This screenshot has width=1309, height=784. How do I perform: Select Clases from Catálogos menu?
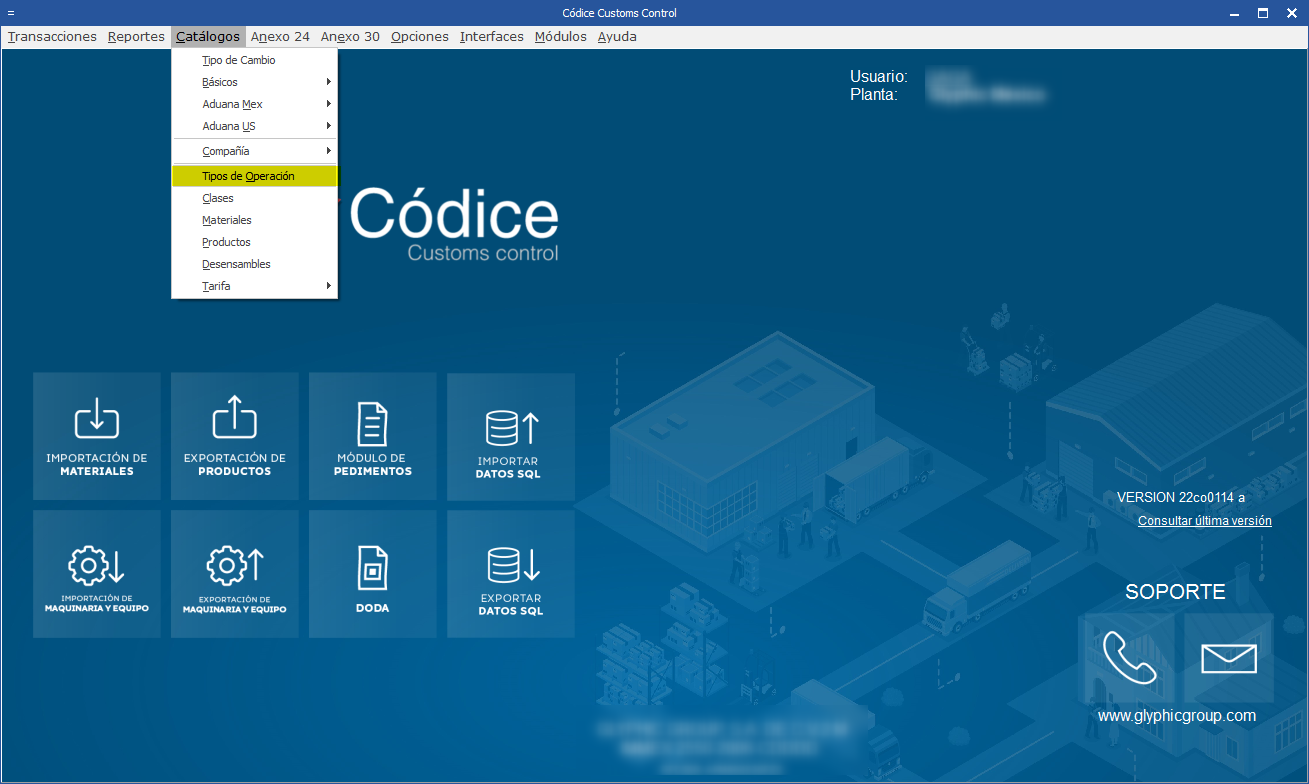tap(255, 198)
